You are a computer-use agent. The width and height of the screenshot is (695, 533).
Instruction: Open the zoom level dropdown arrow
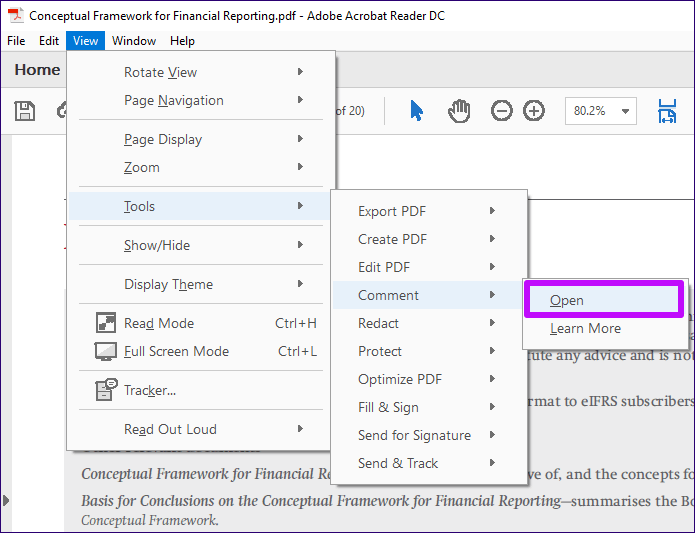[625, 111]
